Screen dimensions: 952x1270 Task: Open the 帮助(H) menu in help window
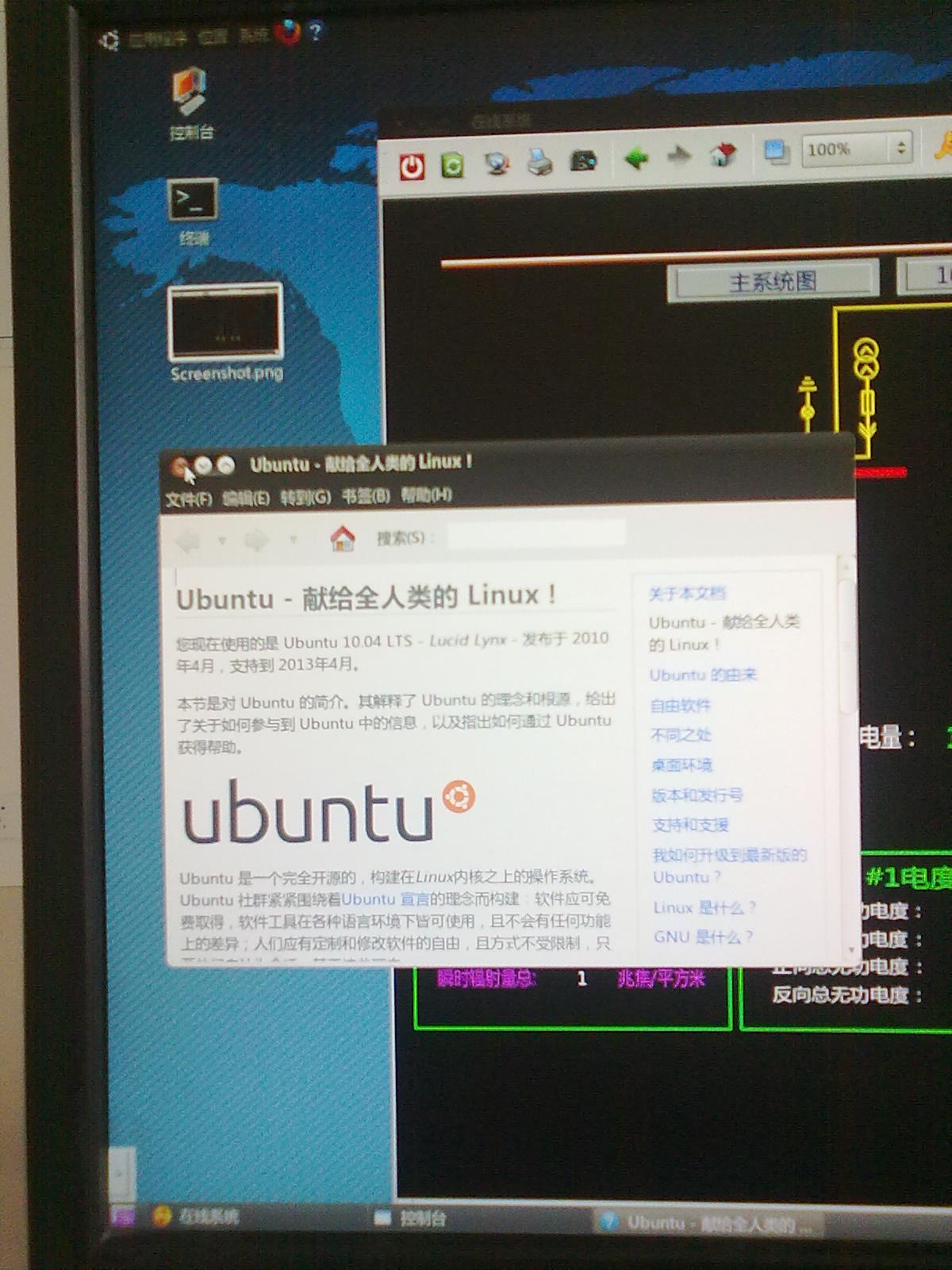[x=426, y=495]
